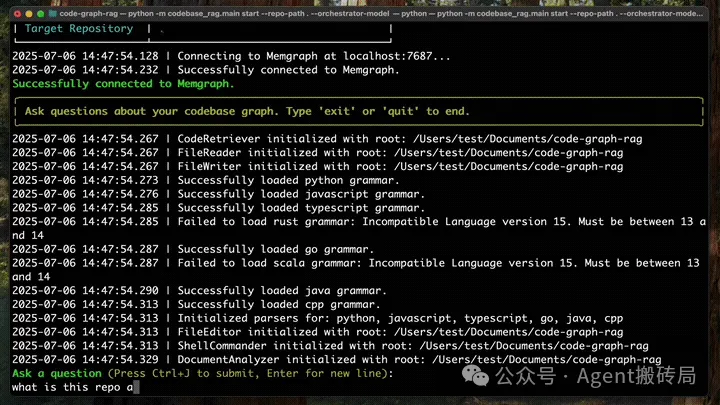Click 'Initialized parsers for: python, javascript' line

318,318
